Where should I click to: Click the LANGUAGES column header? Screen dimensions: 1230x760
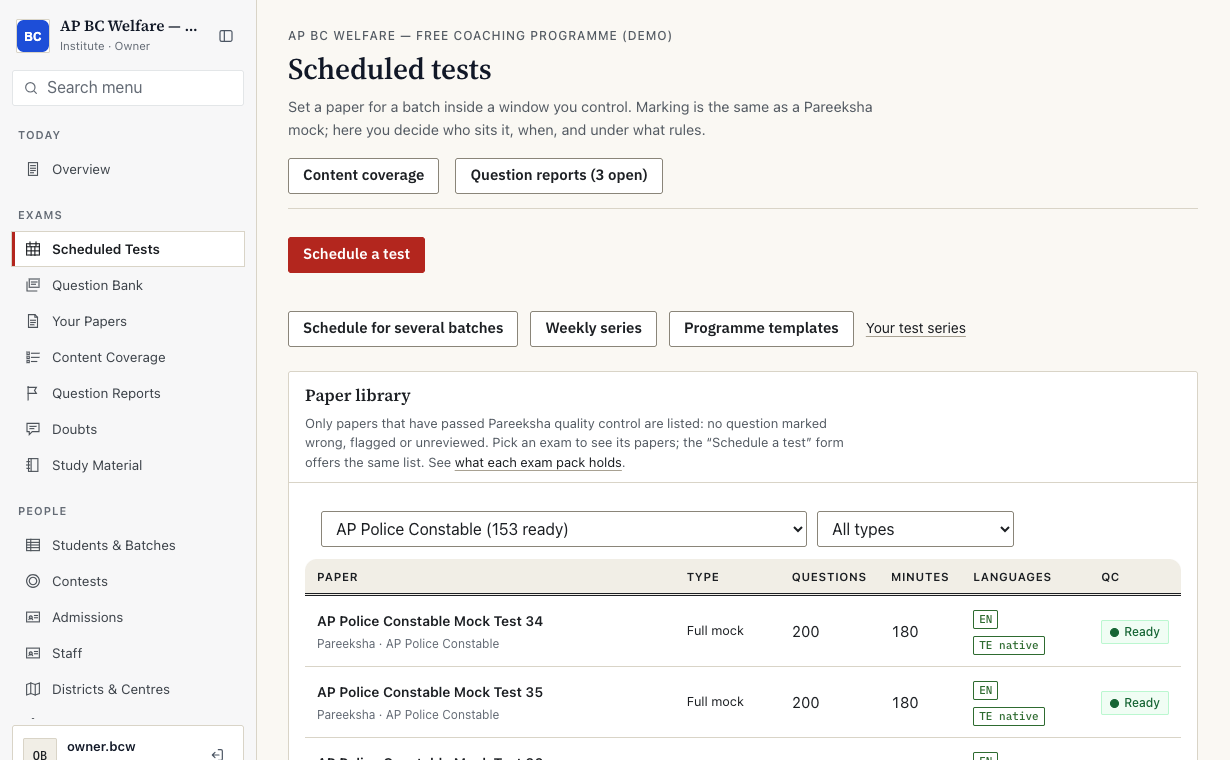click(x=1012, y=577)
